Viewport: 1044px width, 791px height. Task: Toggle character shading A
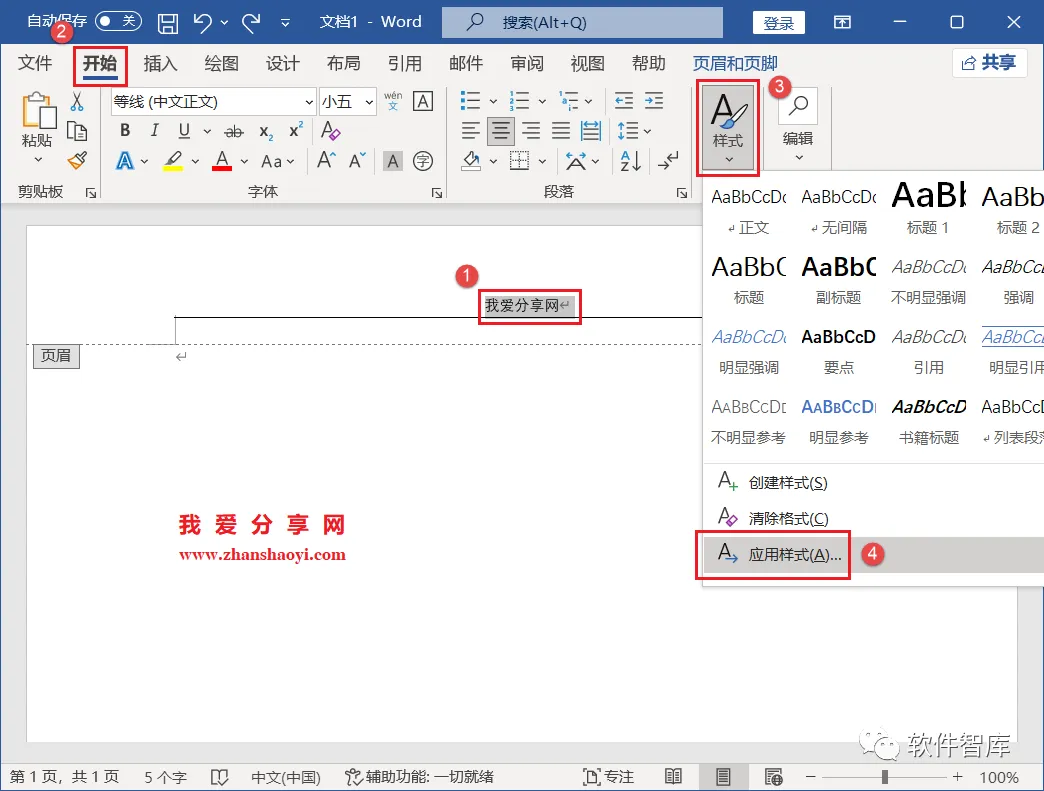click(393, 161)
